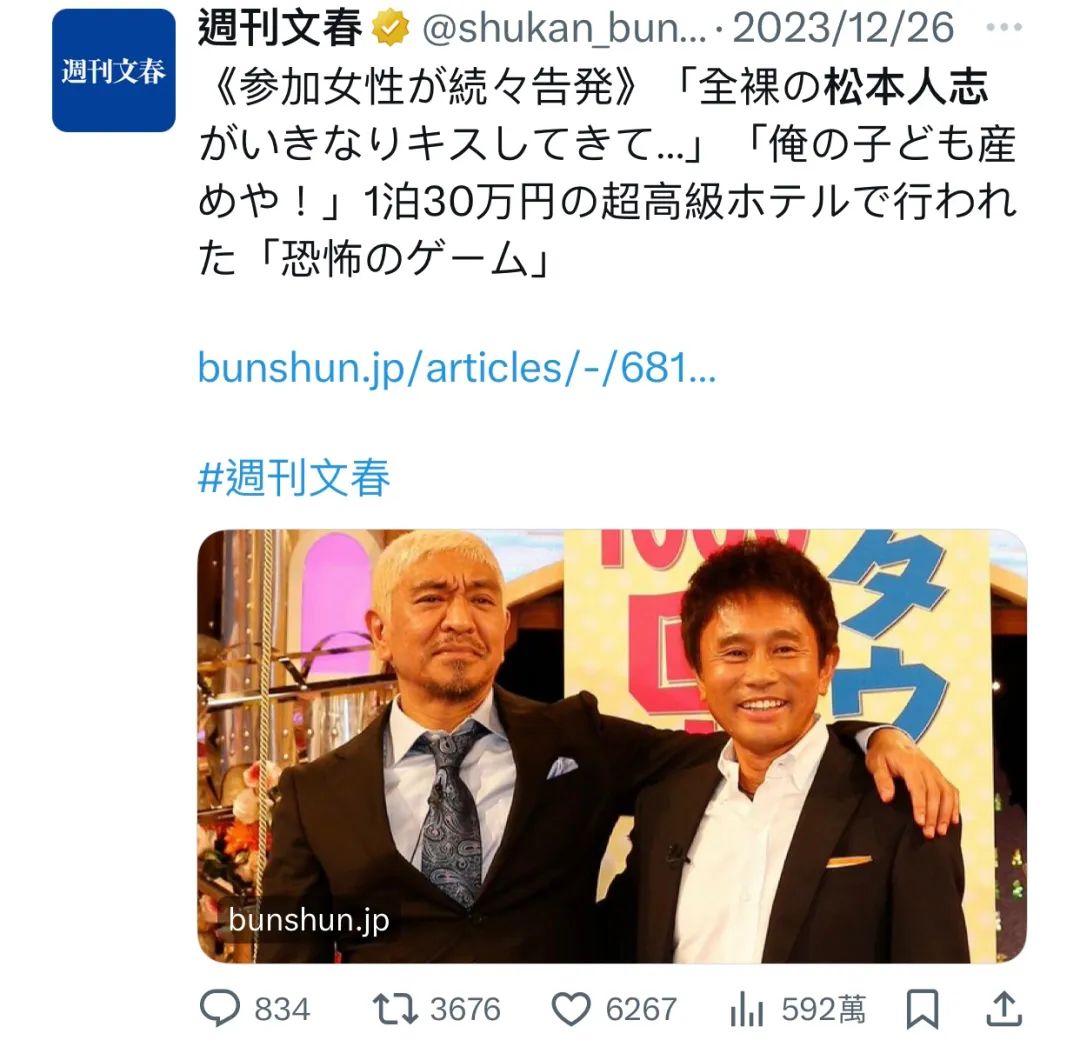Click the gold verified badge

[391, 28]
